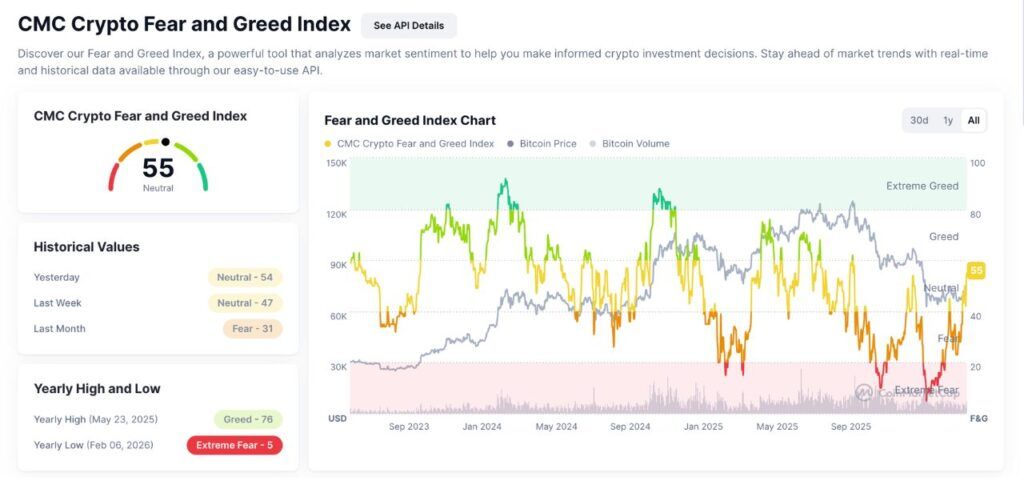The height and width of the screenshot is (485, 1024).
Task: Click the CoinMarketCap watermark logo in chart
Action: [864, 392]
